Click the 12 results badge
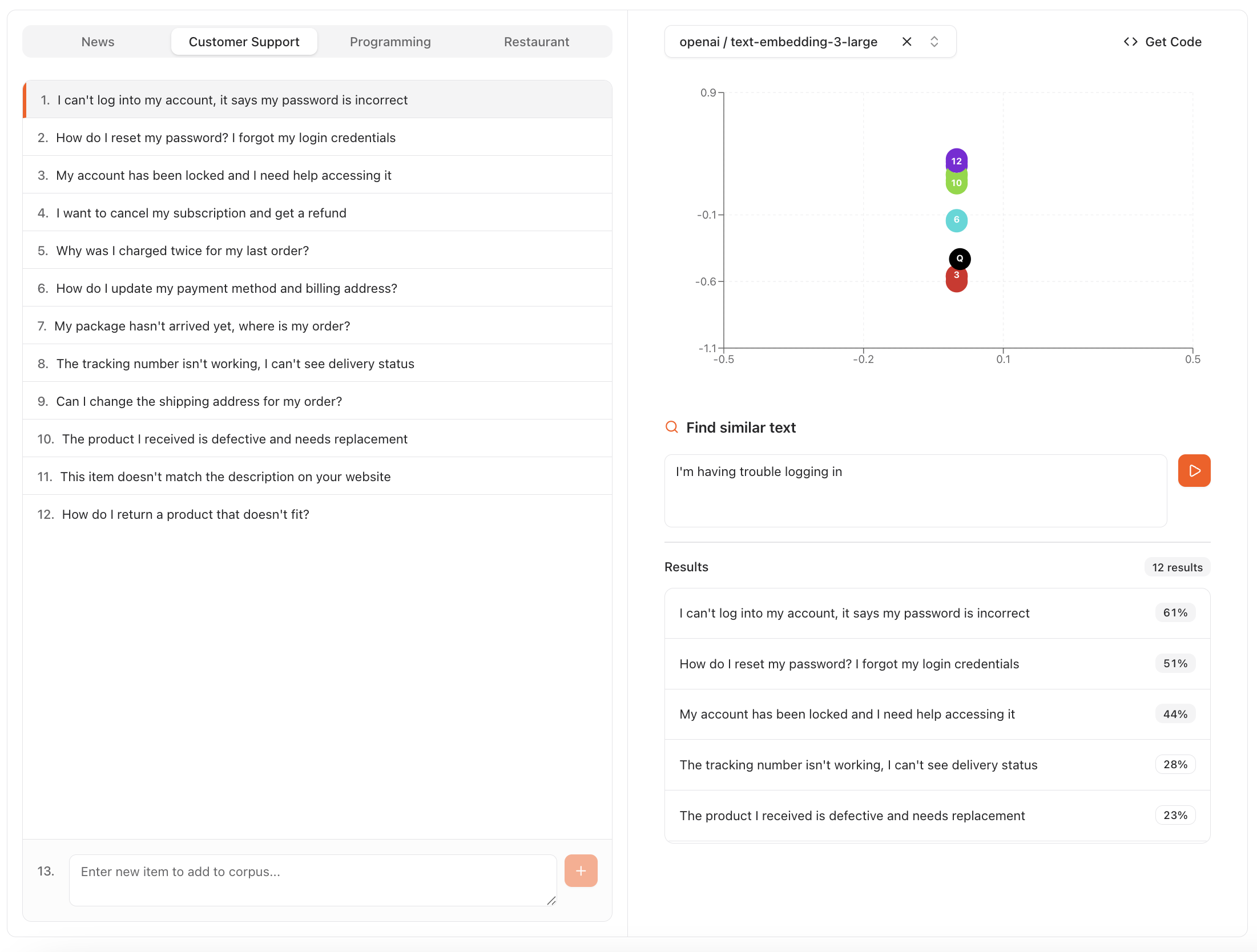 (x=1177, y=567)
